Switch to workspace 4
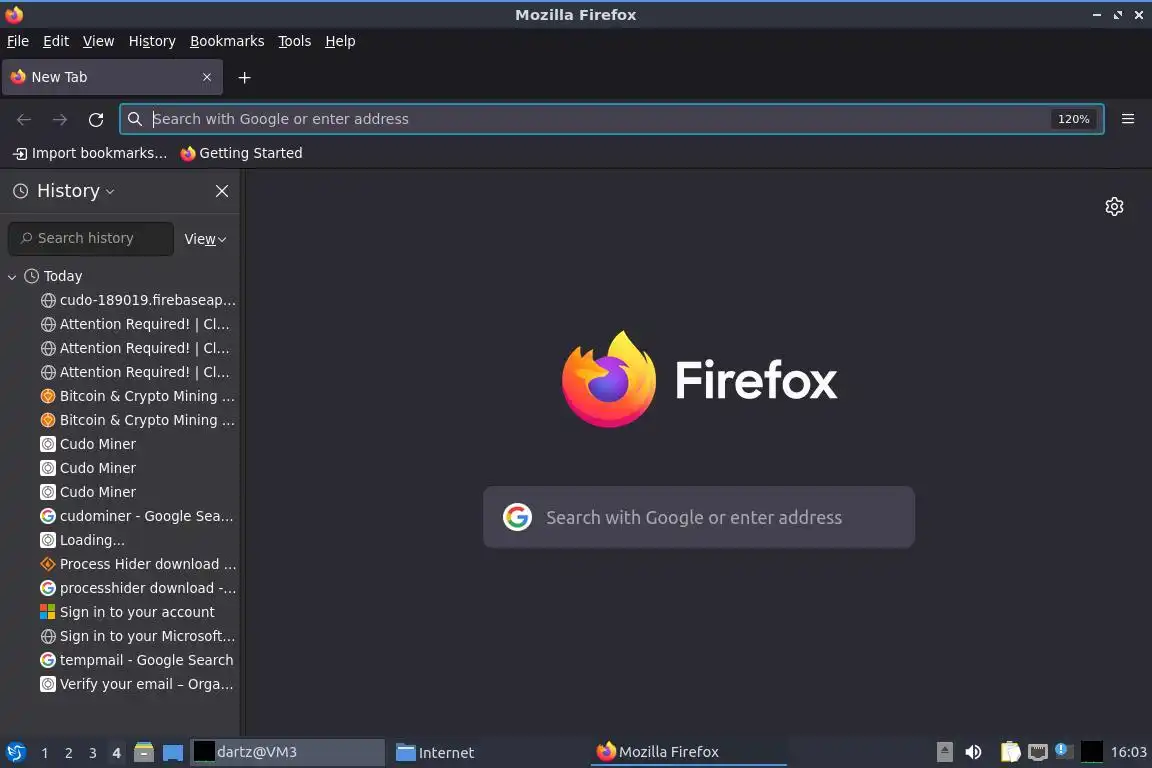This screenshot has width=1152, height=768. pos(116,753)
